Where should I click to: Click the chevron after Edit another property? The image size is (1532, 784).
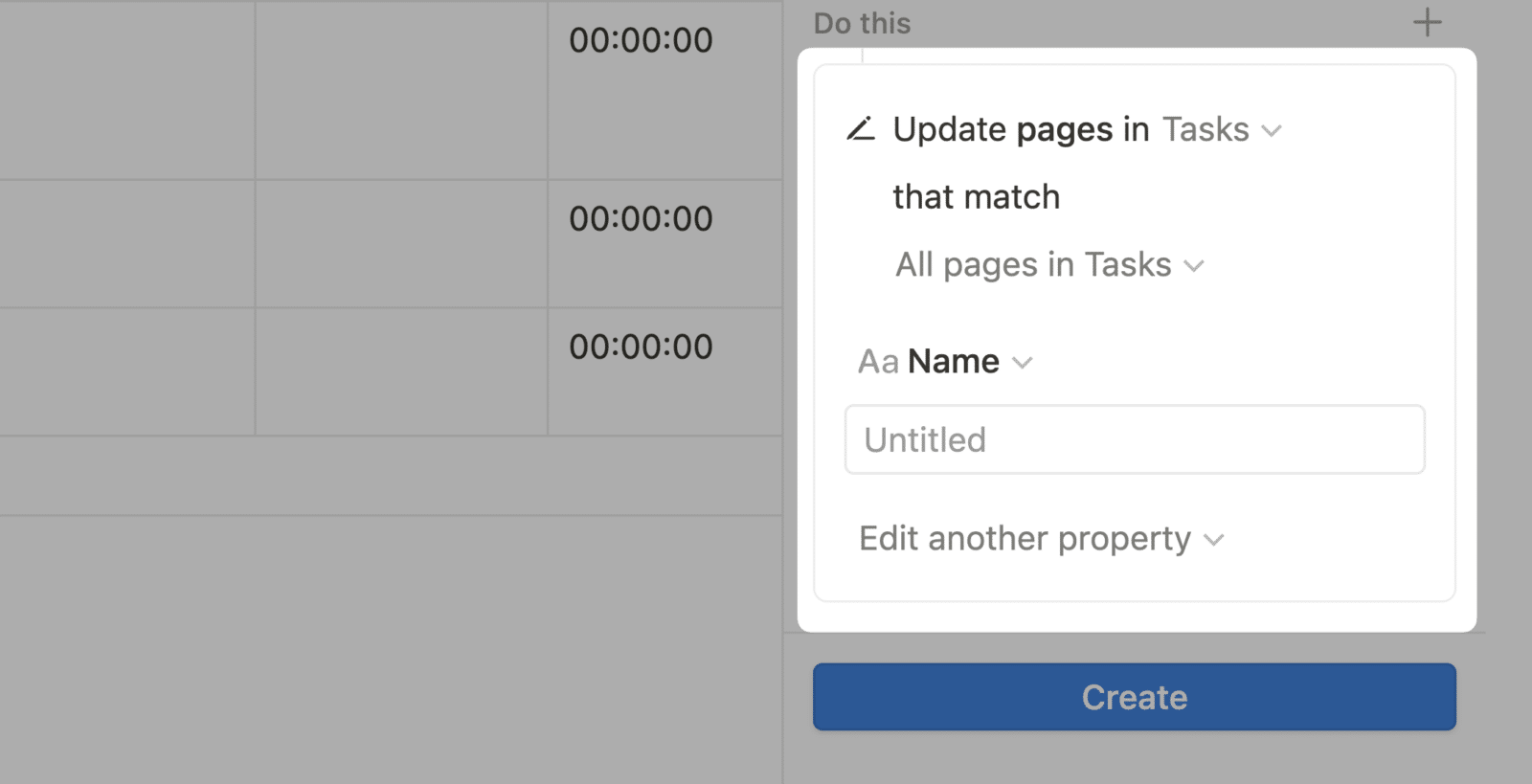tap(1214, 541)
